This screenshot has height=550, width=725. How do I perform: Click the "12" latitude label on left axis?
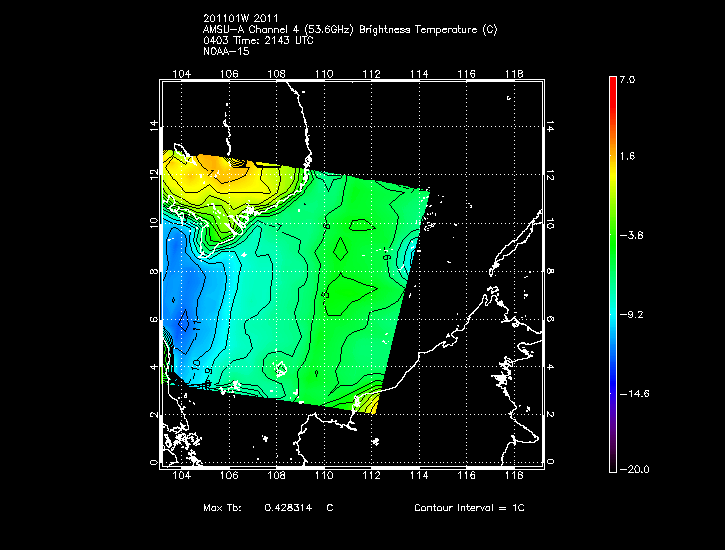tap(154, 174)
